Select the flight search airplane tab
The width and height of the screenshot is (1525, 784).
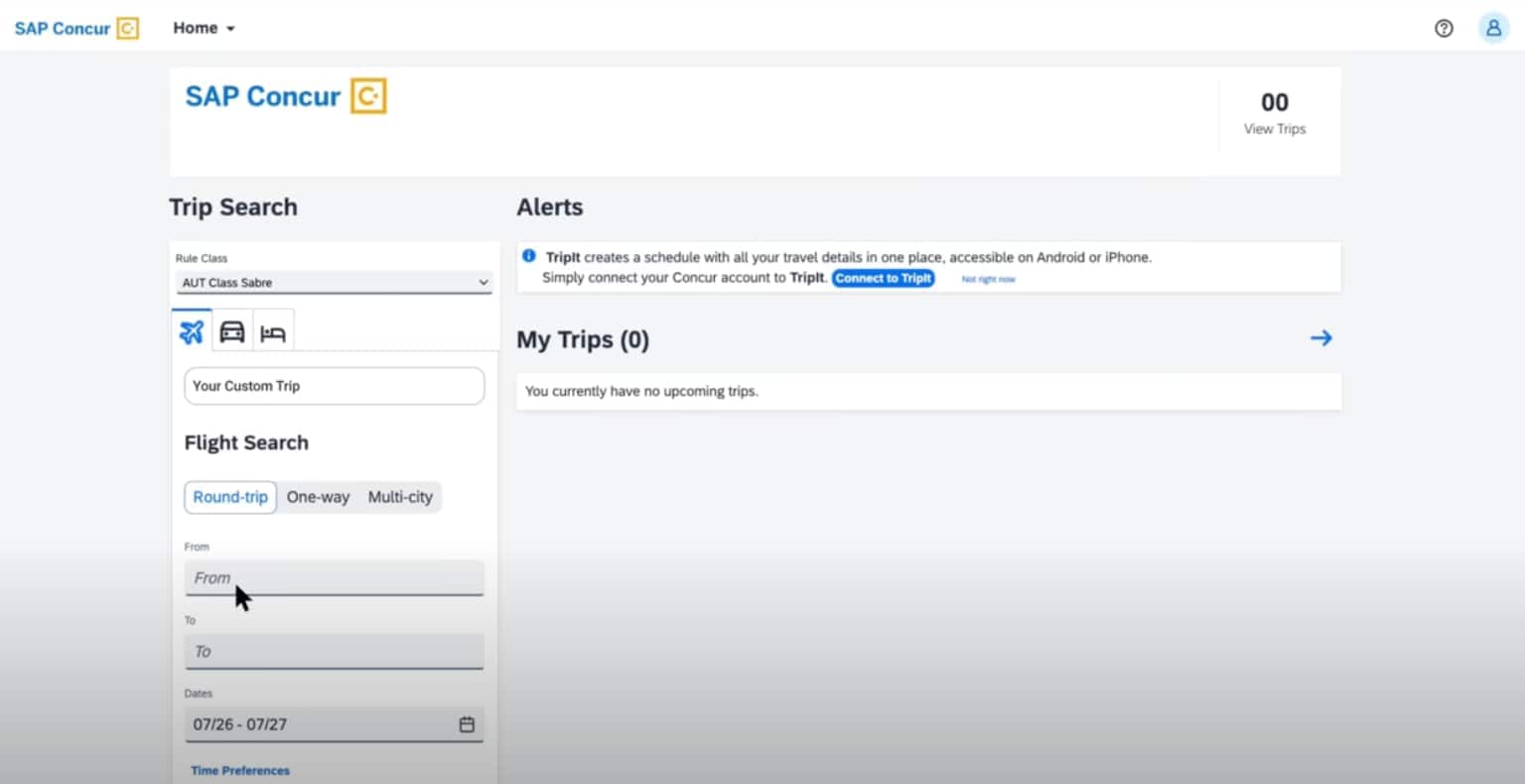(192, 331)
